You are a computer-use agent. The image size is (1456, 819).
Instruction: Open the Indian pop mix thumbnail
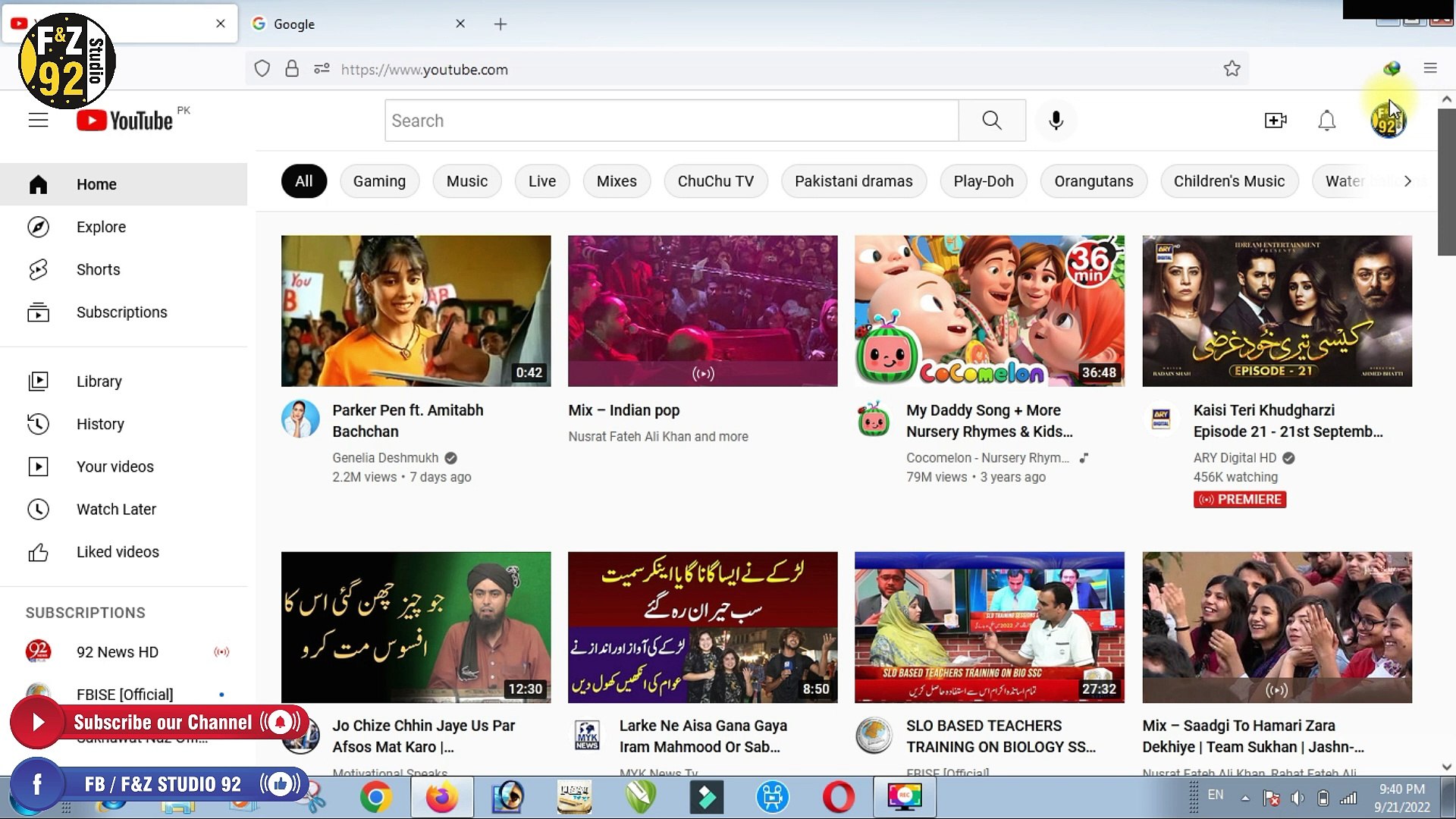pyautogui.click(x=702, y=311)
